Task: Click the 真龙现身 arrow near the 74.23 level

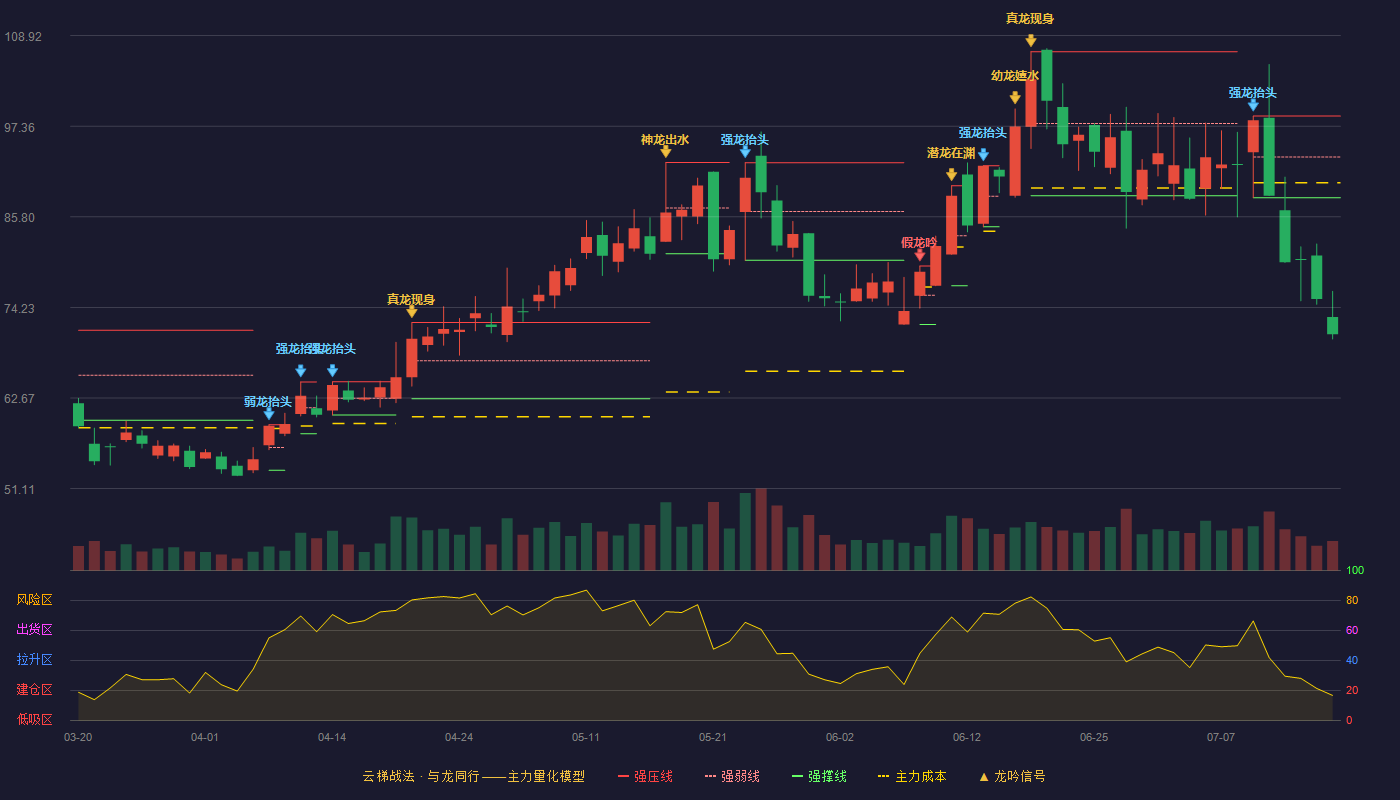Action: click(x=411, y=311)
